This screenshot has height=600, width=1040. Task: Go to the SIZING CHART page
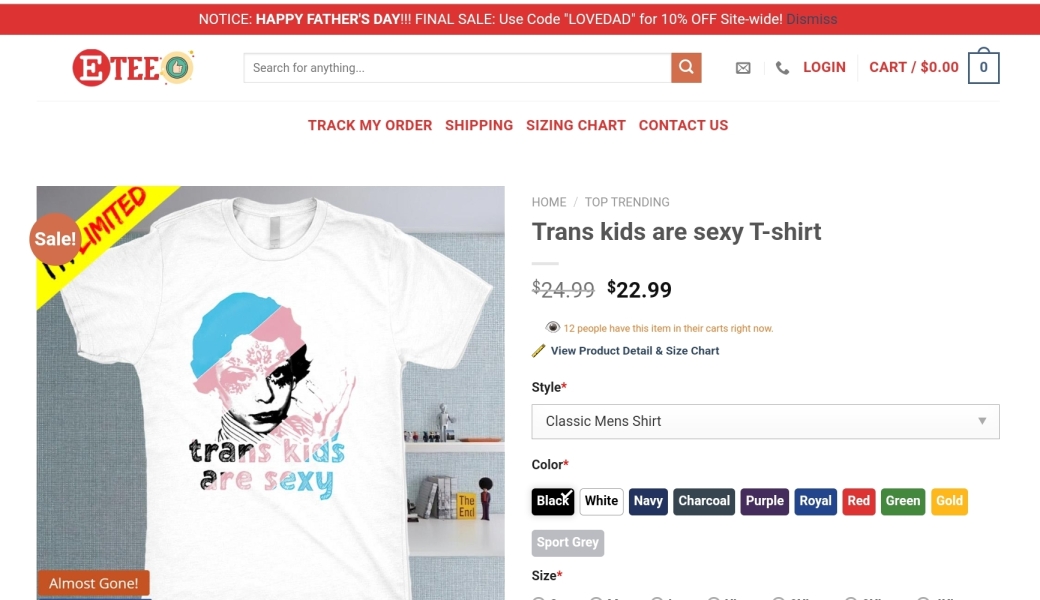[x=576, y=125]
